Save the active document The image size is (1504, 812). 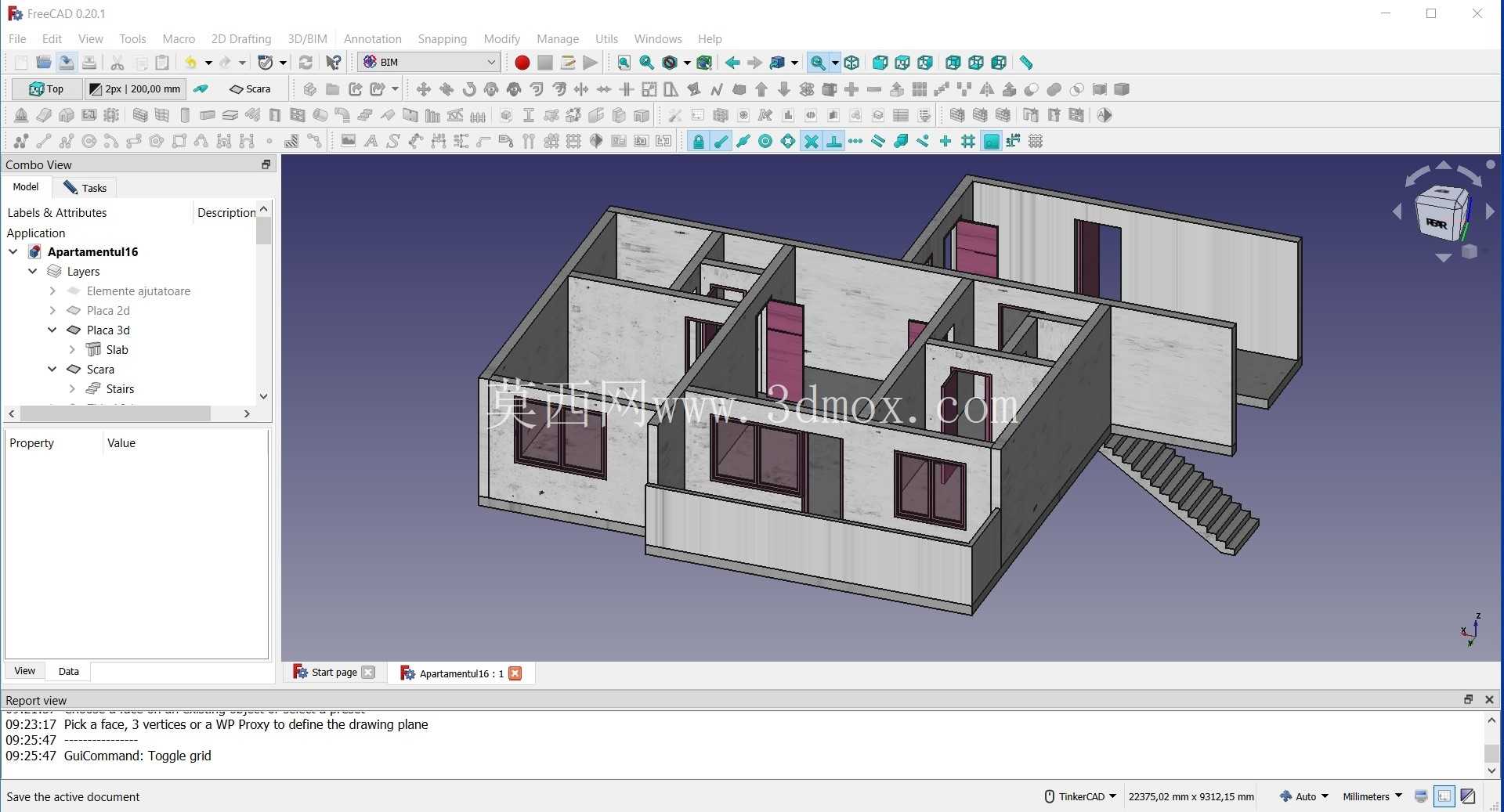(x=67, y=63)
